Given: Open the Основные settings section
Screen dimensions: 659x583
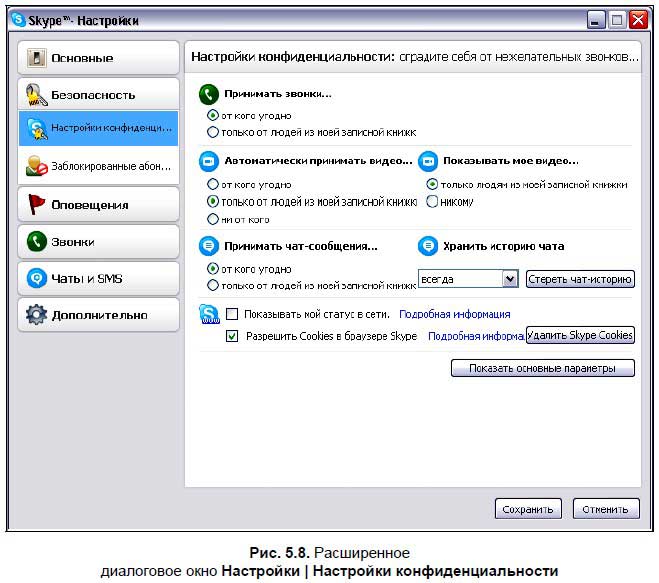Looking at the screenshot, I should click(98, 59).
